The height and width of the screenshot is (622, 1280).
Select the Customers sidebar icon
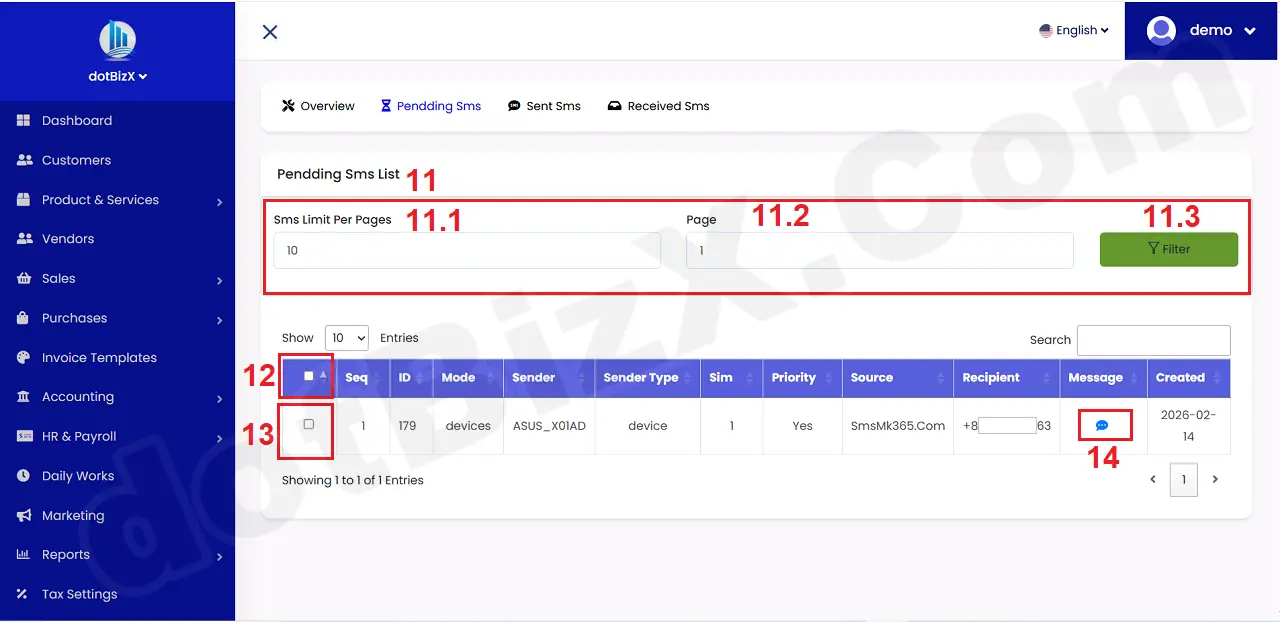22,160
